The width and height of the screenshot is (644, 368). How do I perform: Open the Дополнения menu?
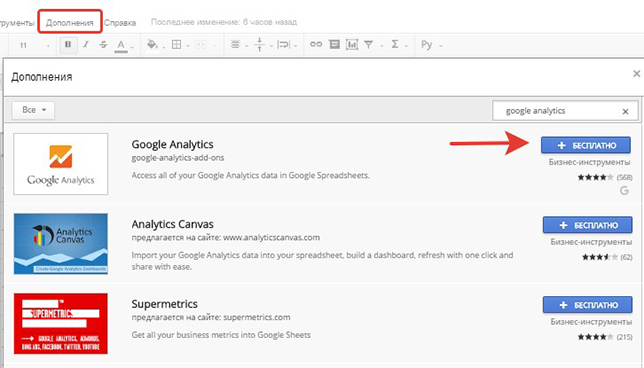point(69,23)
